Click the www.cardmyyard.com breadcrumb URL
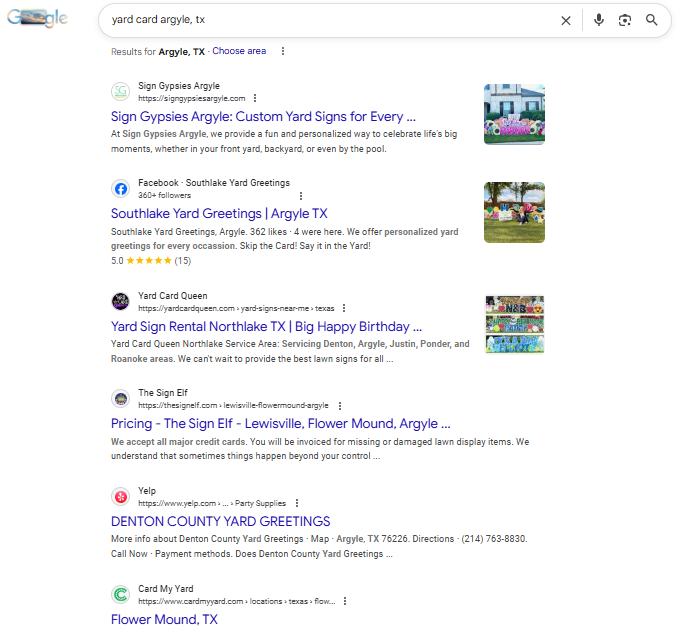This screenshot has width=678, height=627. pyautogui.click(x=237, y=601)
